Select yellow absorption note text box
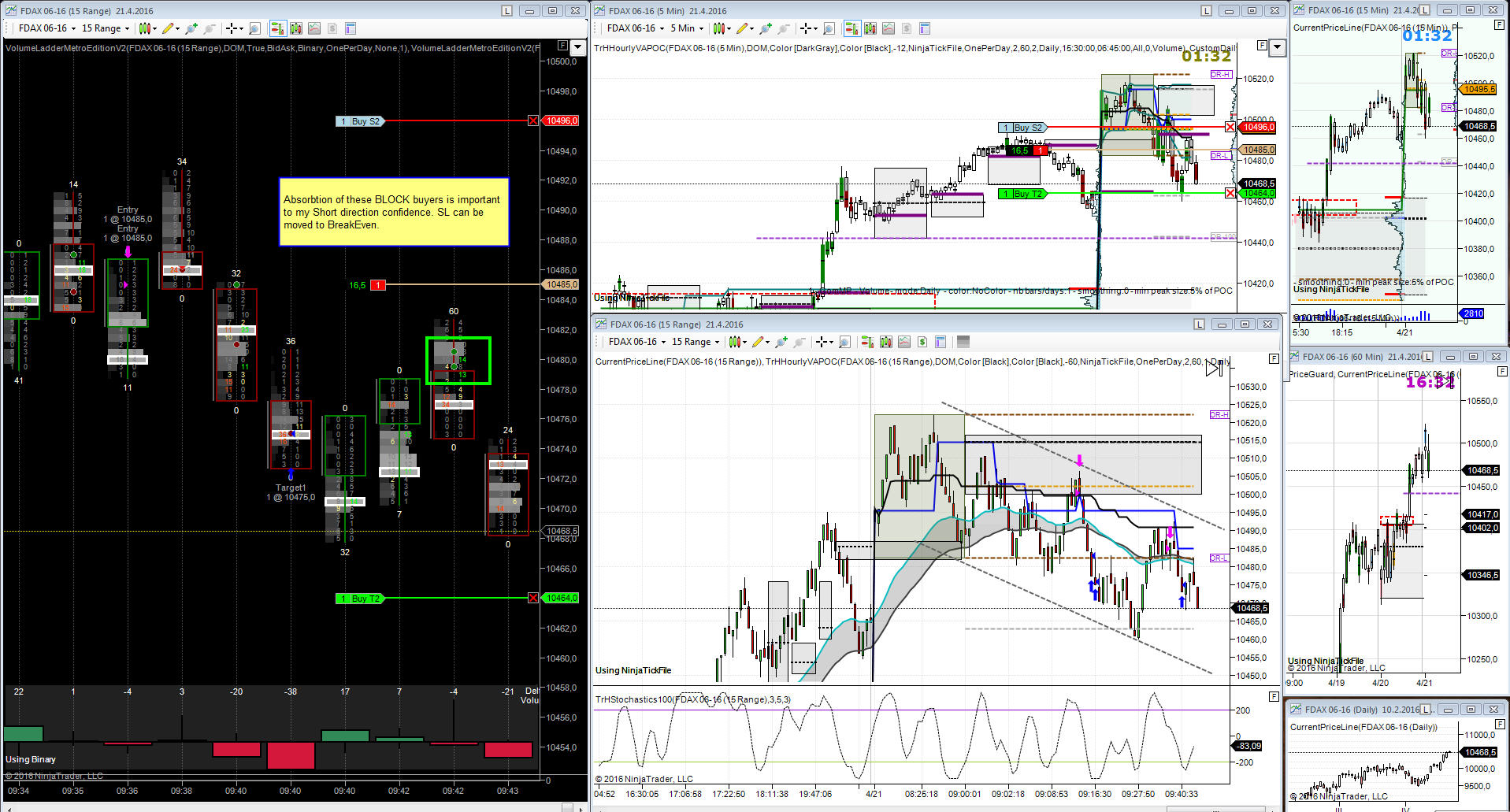The height and width of the screenshot is (812, 1510). pos(394,212)
